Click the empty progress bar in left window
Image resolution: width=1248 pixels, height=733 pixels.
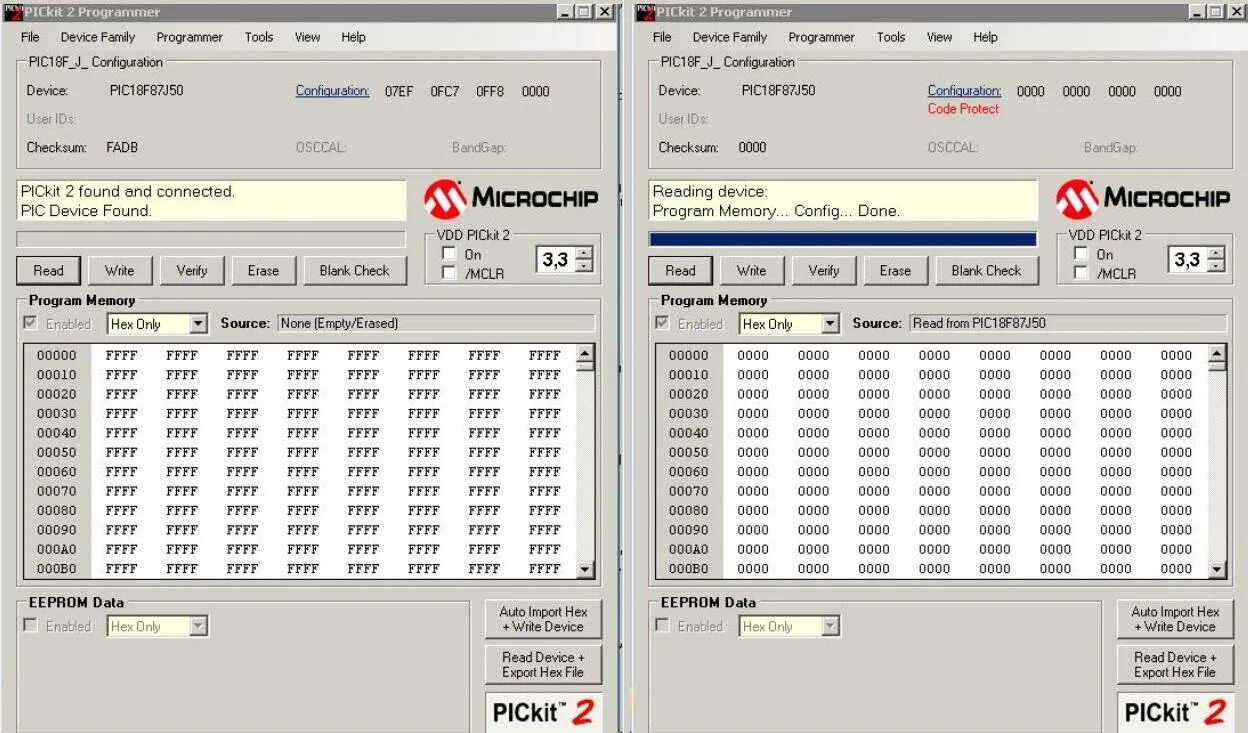pos(211,239)
